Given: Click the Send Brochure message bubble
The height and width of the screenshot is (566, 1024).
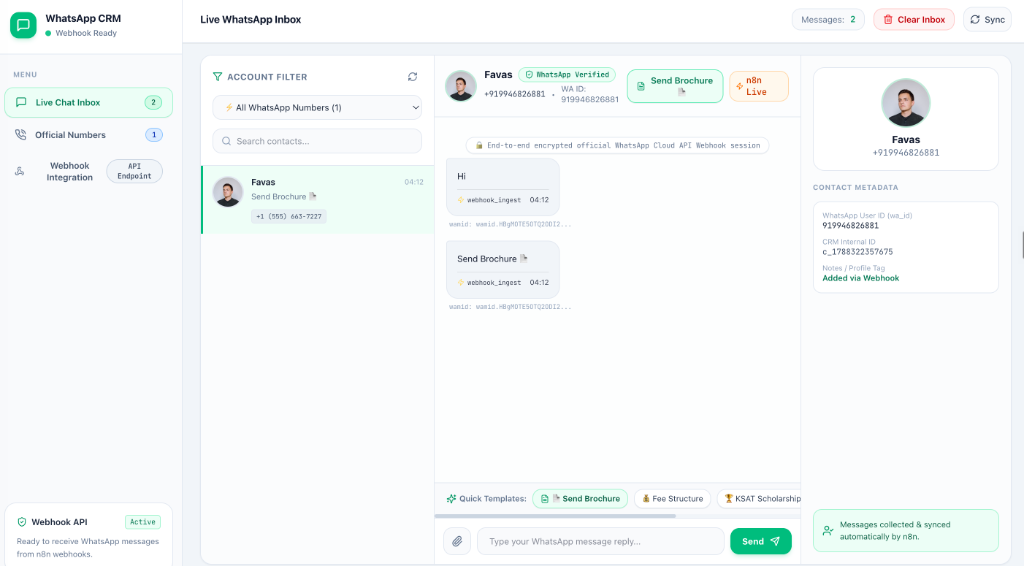Looking at the screenshot, I should coord(503,270).
